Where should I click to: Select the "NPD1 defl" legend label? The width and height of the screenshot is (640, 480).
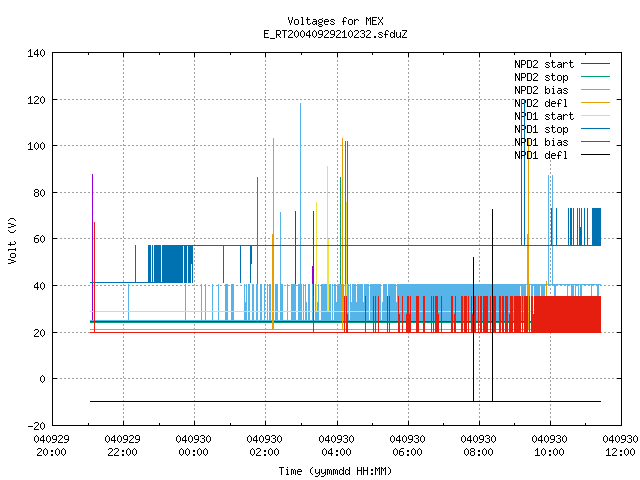(541, 156)
